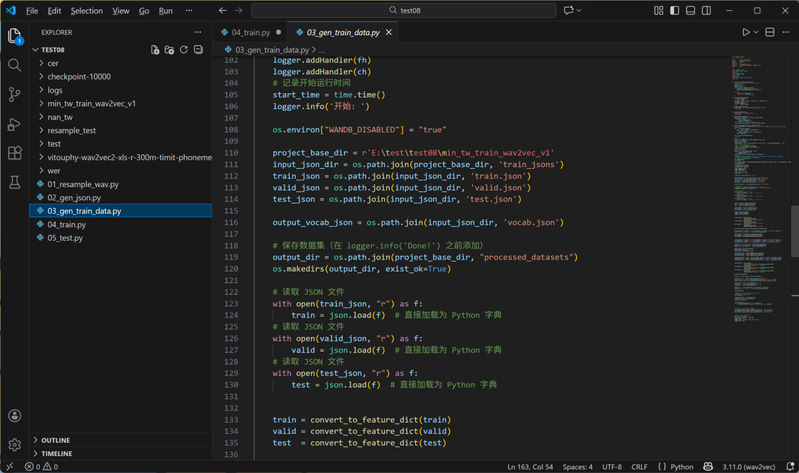Open the dropdown arrow beside Run Python File
Screen dimensions: 799x473
(x=756, y=32)
